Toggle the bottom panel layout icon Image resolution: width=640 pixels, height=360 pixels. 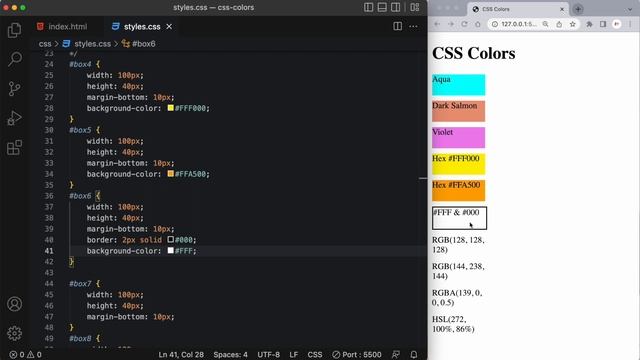382,7
